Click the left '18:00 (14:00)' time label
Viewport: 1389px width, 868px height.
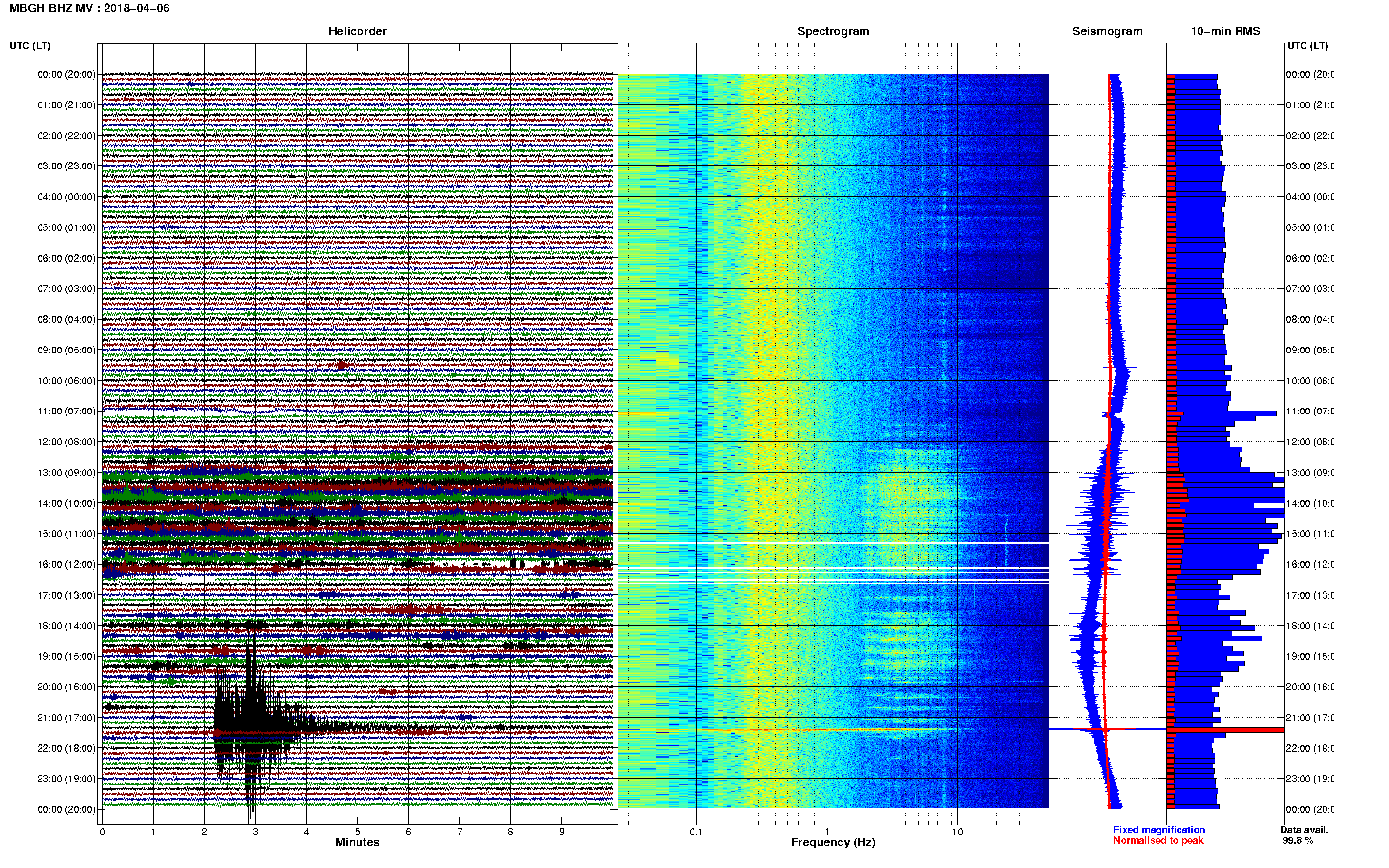(66, 626)
